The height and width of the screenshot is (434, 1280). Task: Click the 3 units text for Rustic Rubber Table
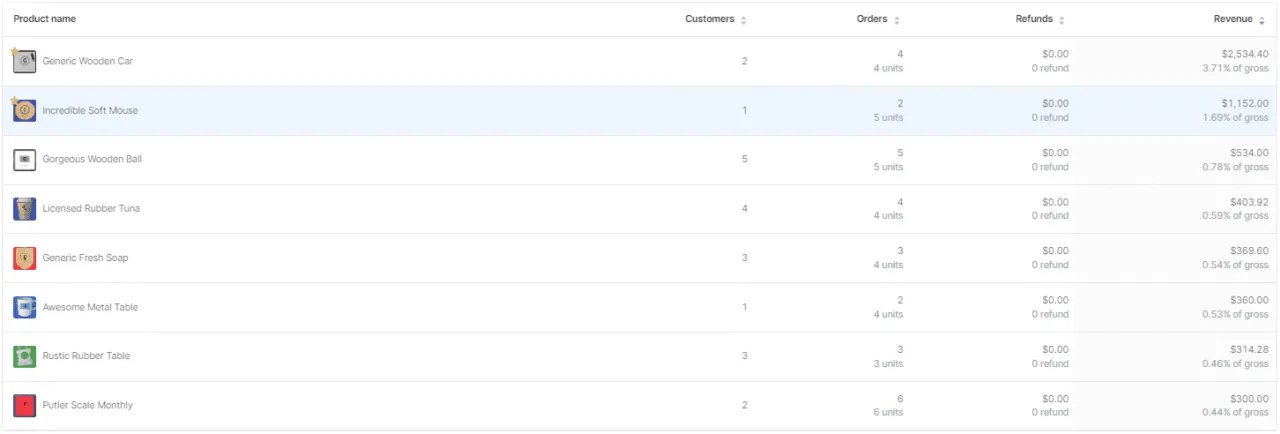click(x=888, y=363)
